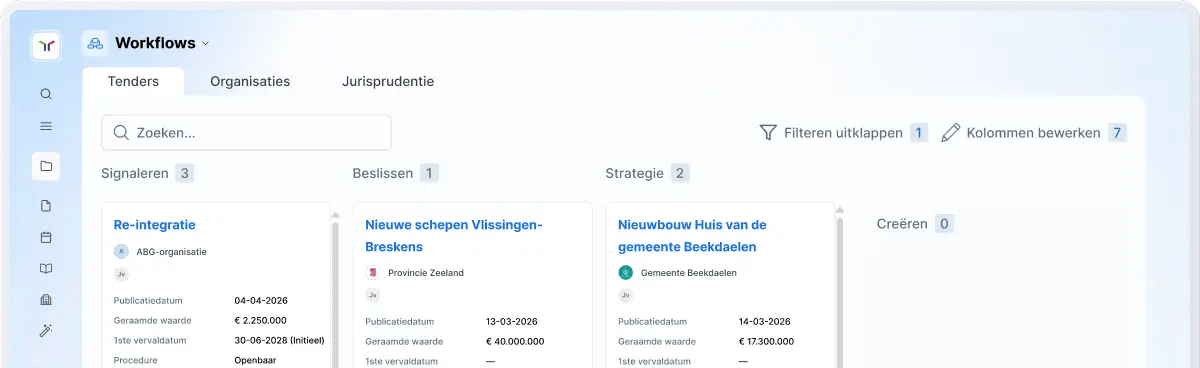Screen dimensions: 1200x368
Task: Click the magic wand icon in the sidebar
Action: click(46, 330)
